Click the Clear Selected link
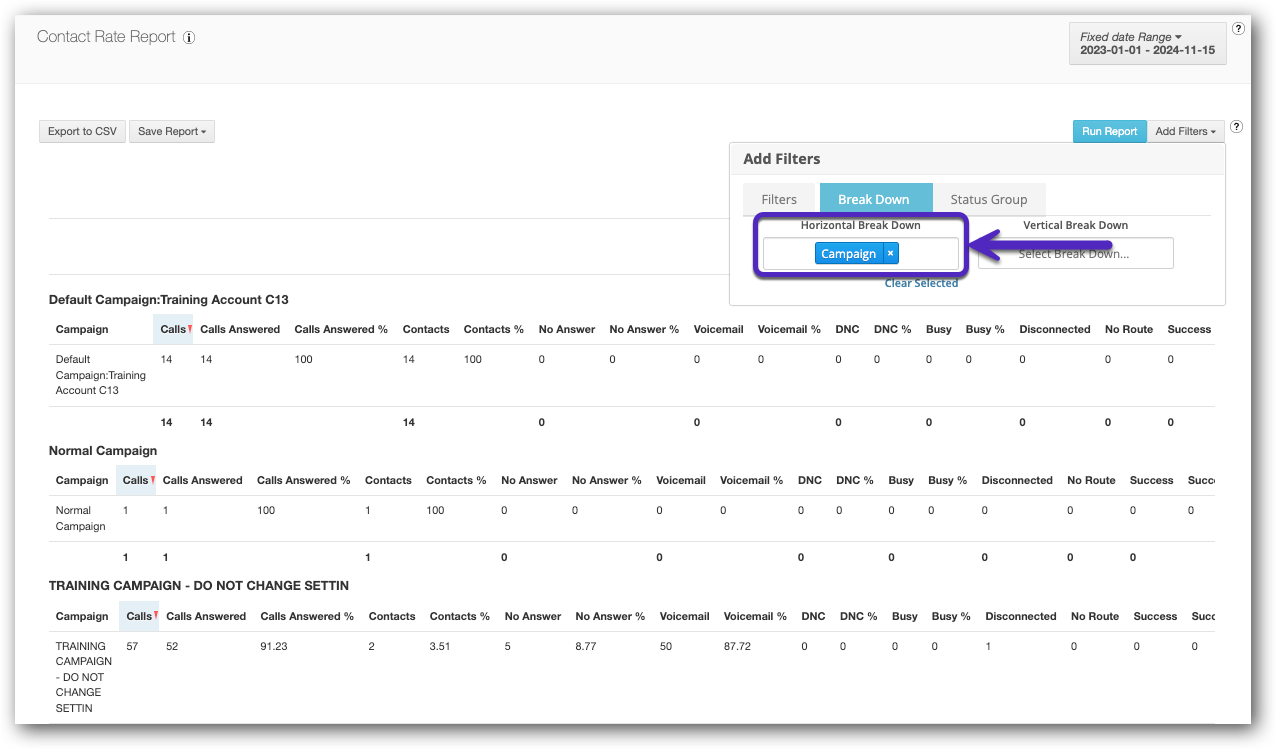 click(x=921, y=283)
